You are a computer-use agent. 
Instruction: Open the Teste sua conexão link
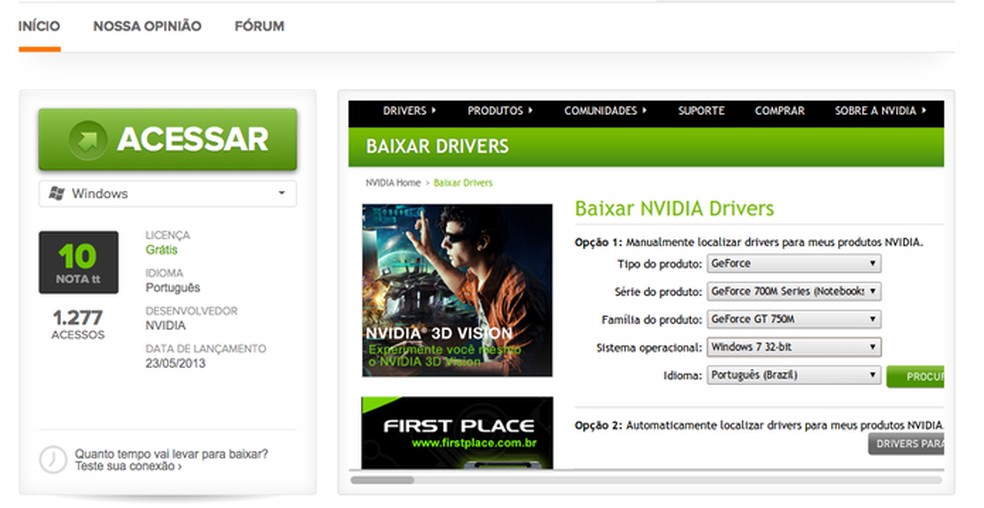(128, 467)
